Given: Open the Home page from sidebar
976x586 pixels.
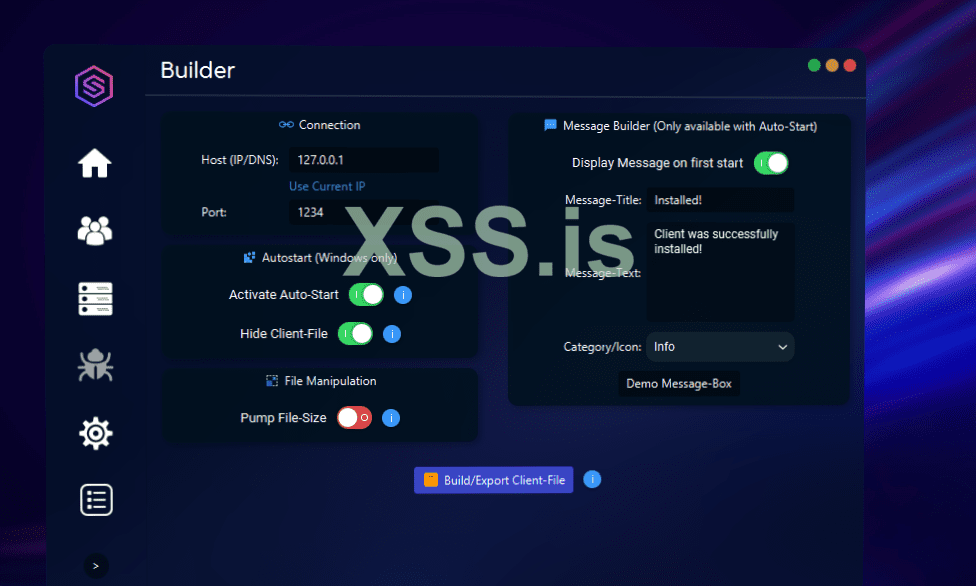Looking at the screenshot, I should click(x=95, y=163).
